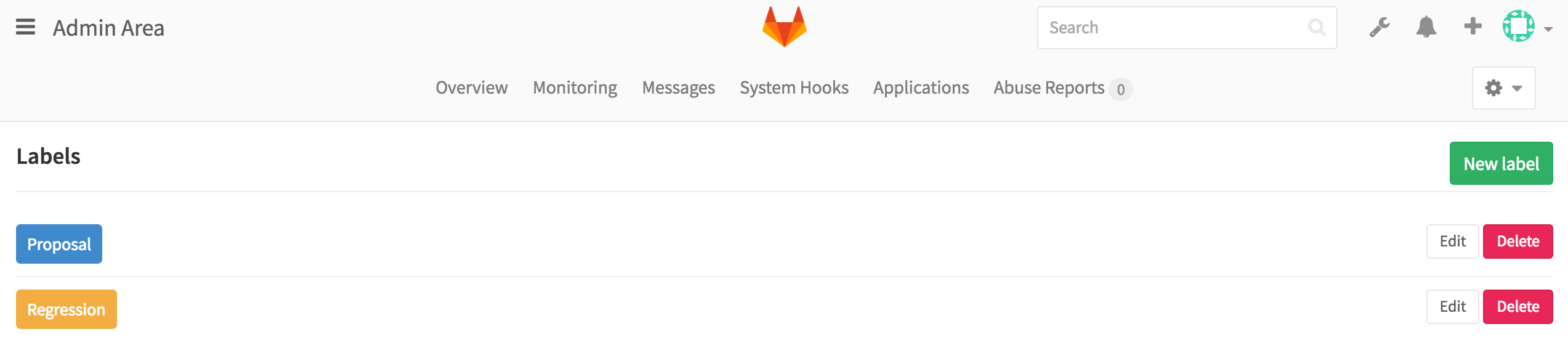The image size is (1568, 345).
Task: Click the plus new project icon
Action: (x=1473, y=26)
